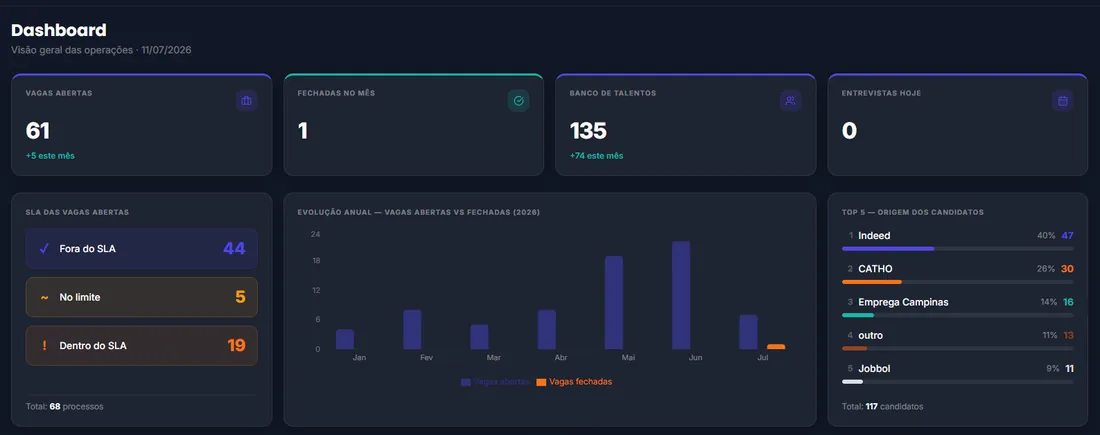The height and width of the screenshot is (435, 1100).
Task: Click the 'Top 5 — Origem dos Candidatos' title
Action: [913, 212]
